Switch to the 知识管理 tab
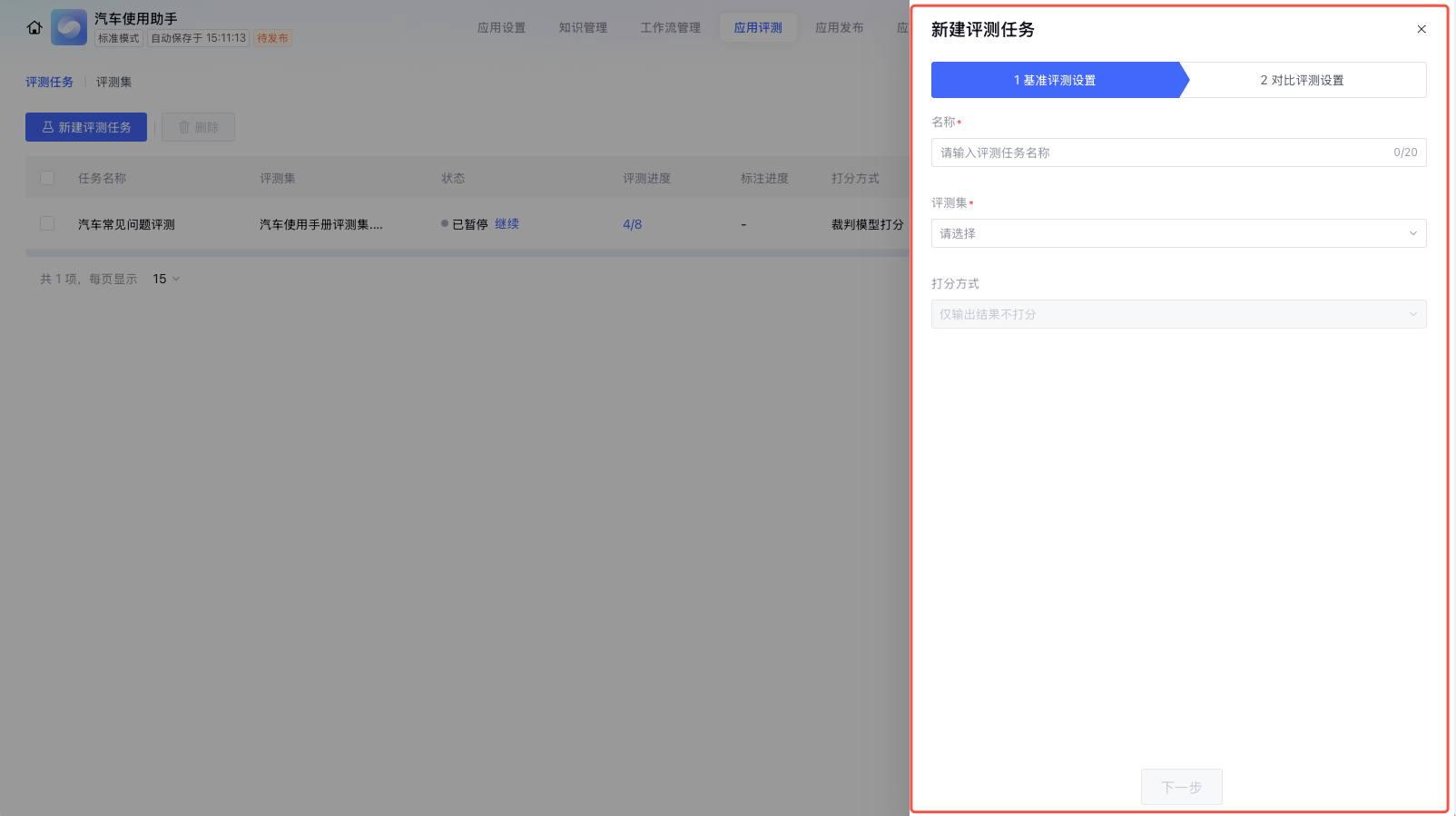The height and width of the screenshot is (816, 1456). point(583,27)
